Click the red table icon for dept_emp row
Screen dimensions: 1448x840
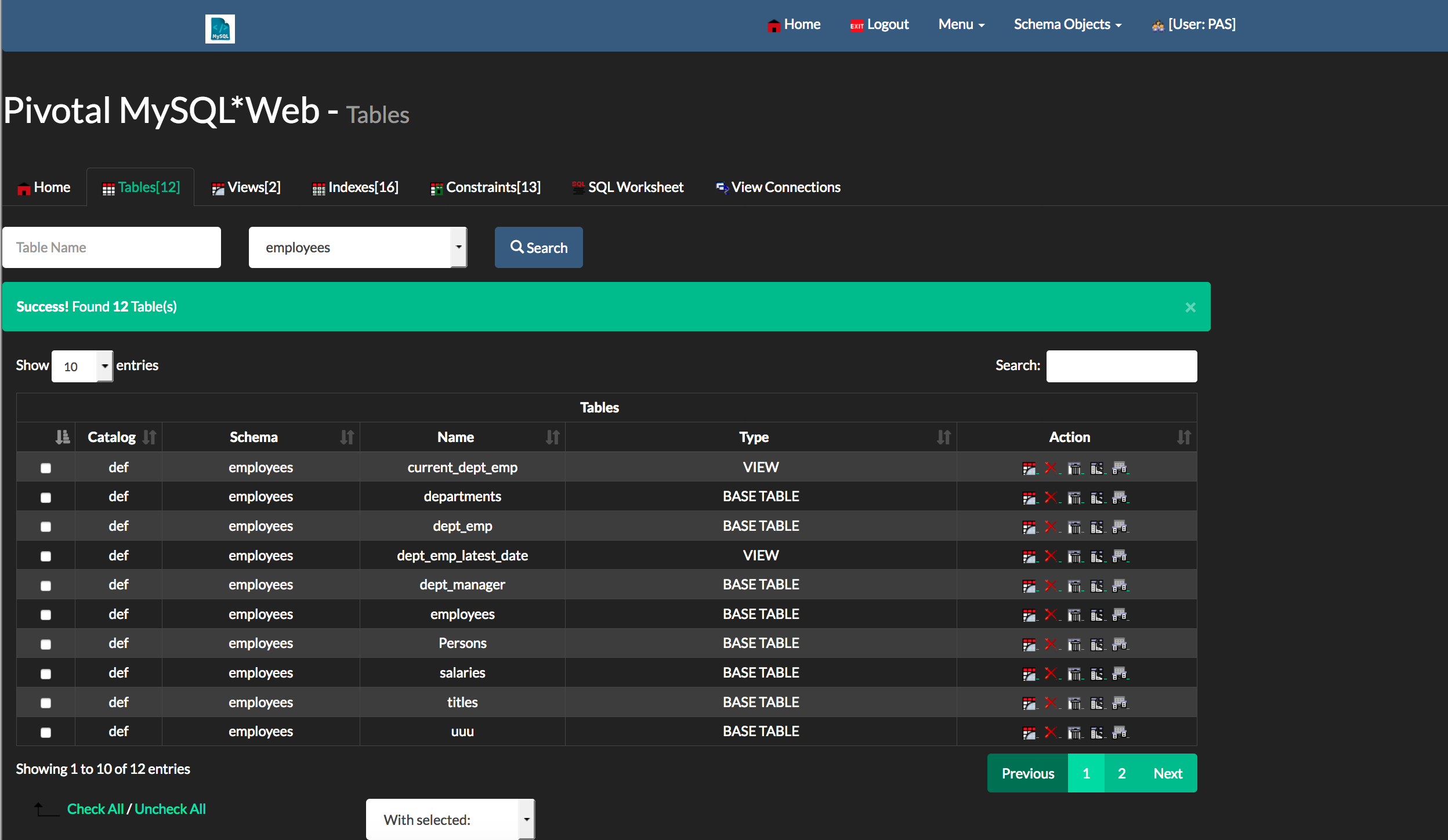coord(1029,527)
